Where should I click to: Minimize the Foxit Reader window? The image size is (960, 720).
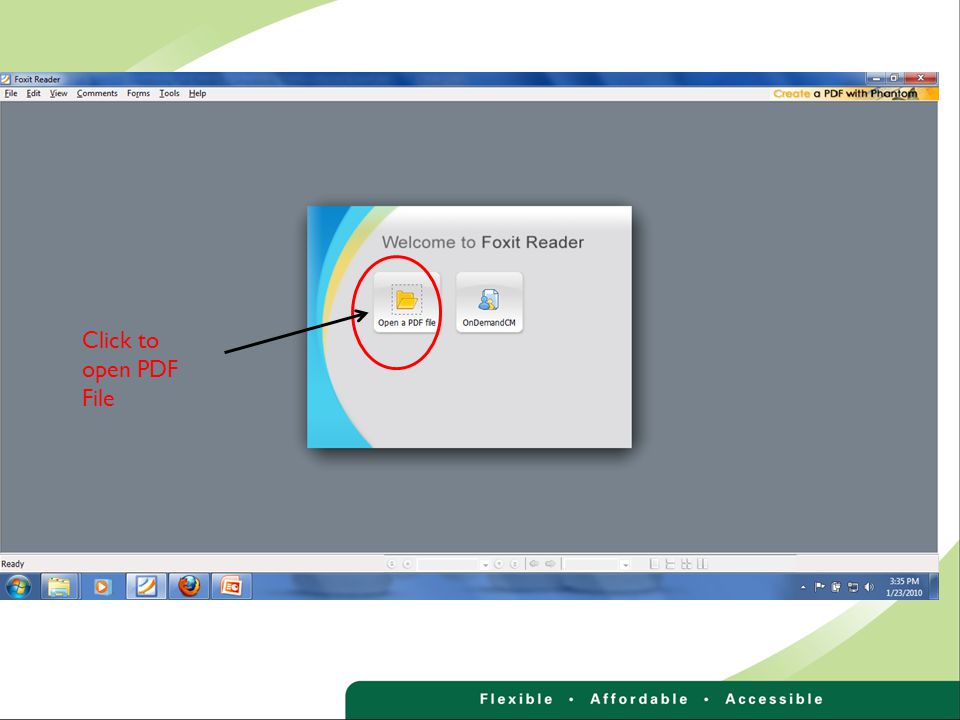(x=876, y=78)
